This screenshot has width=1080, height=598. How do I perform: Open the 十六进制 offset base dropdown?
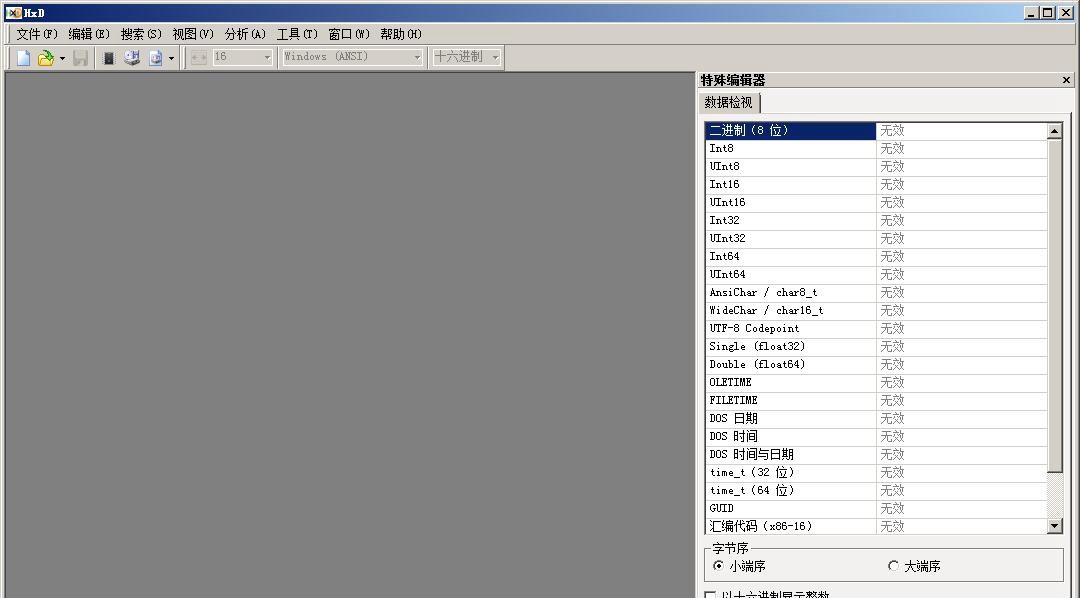pos(494,57)
